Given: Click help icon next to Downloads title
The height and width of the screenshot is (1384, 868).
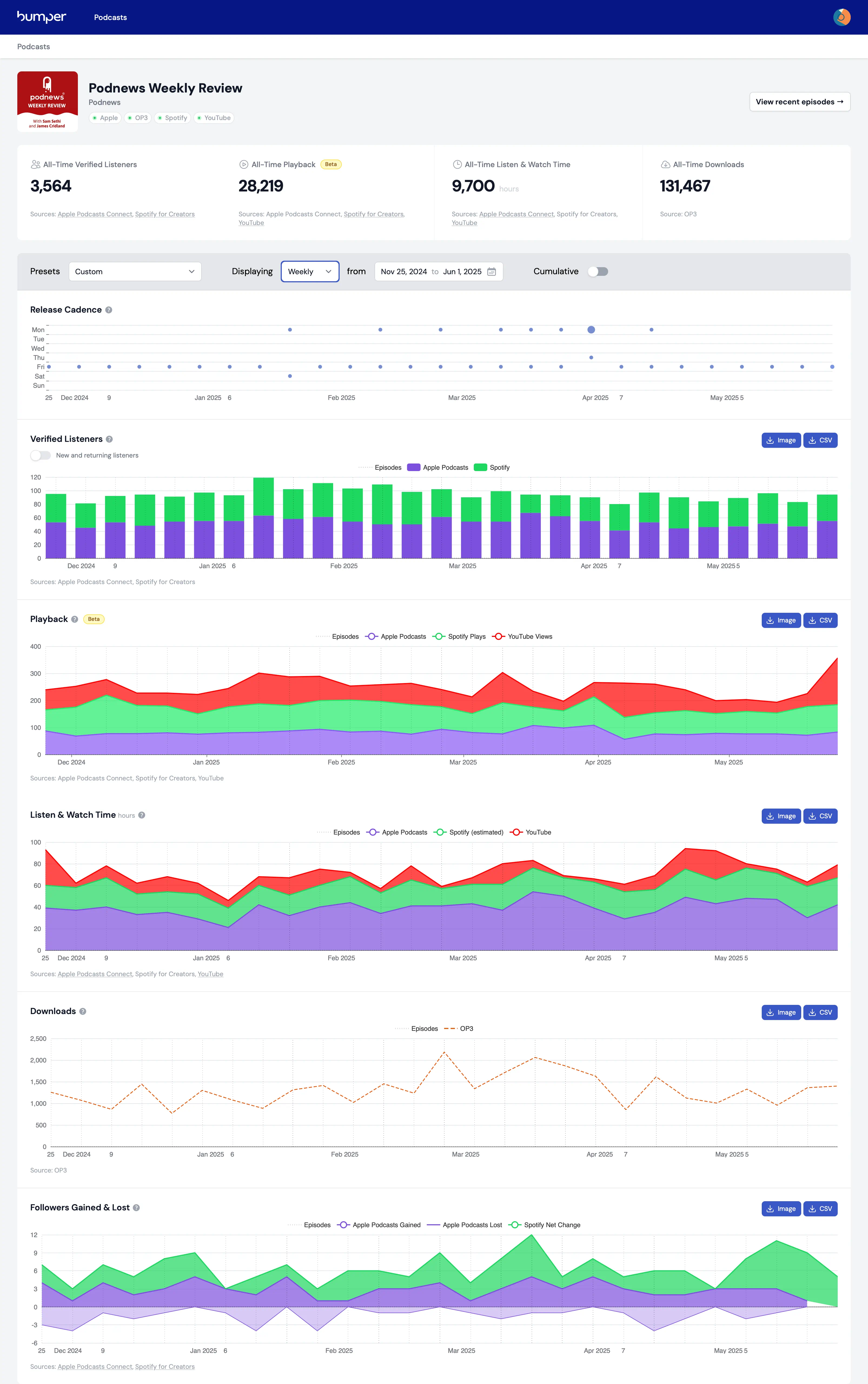Looking at the screenshot, I should (x=83, y=1011).
